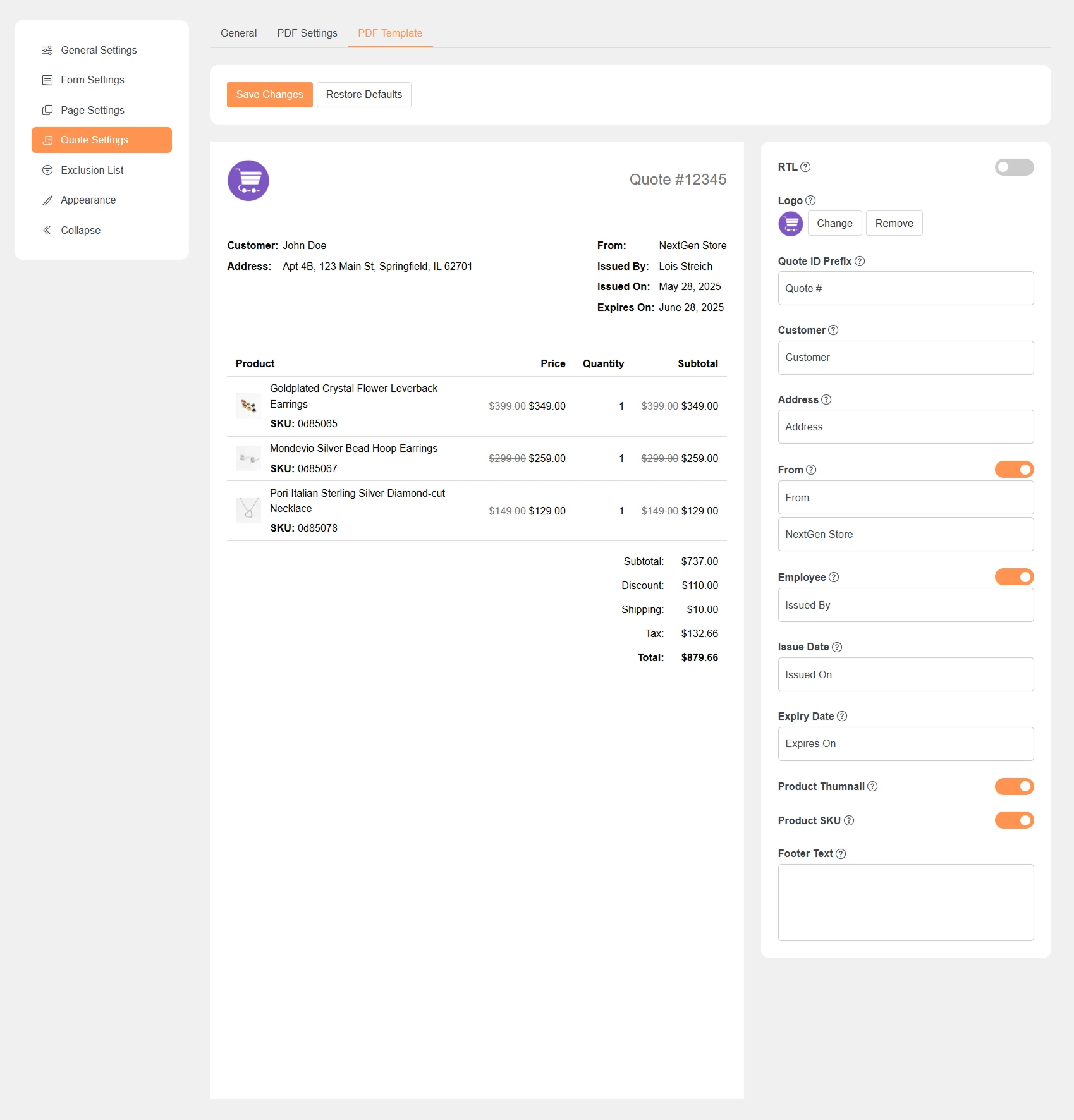Open Page Settings in the sidebar
The height and width of the screenshot is (1120, 1074).
point(92,109)
